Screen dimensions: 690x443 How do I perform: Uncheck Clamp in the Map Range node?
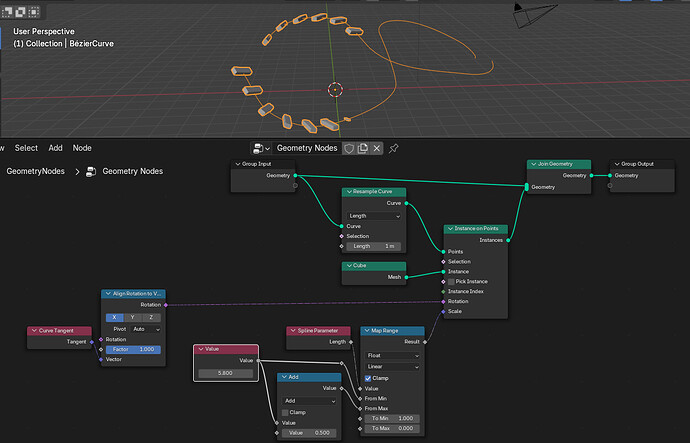(x=368, y=378)
